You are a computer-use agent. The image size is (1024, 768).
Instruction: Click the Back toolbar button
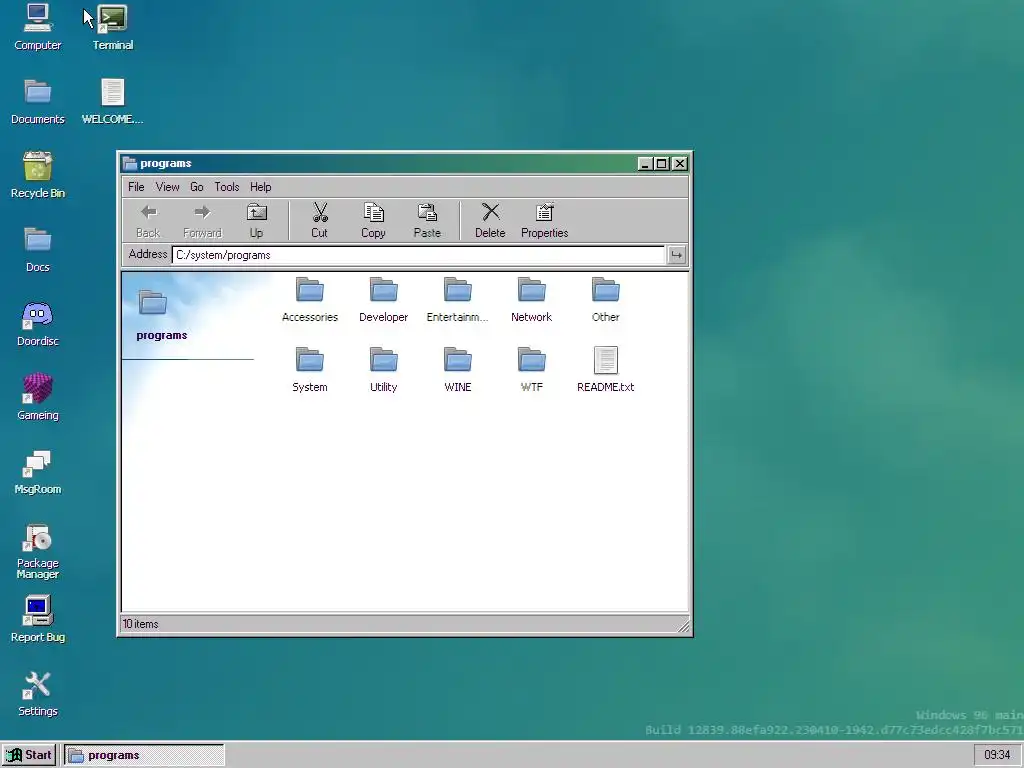pos(148,220)
